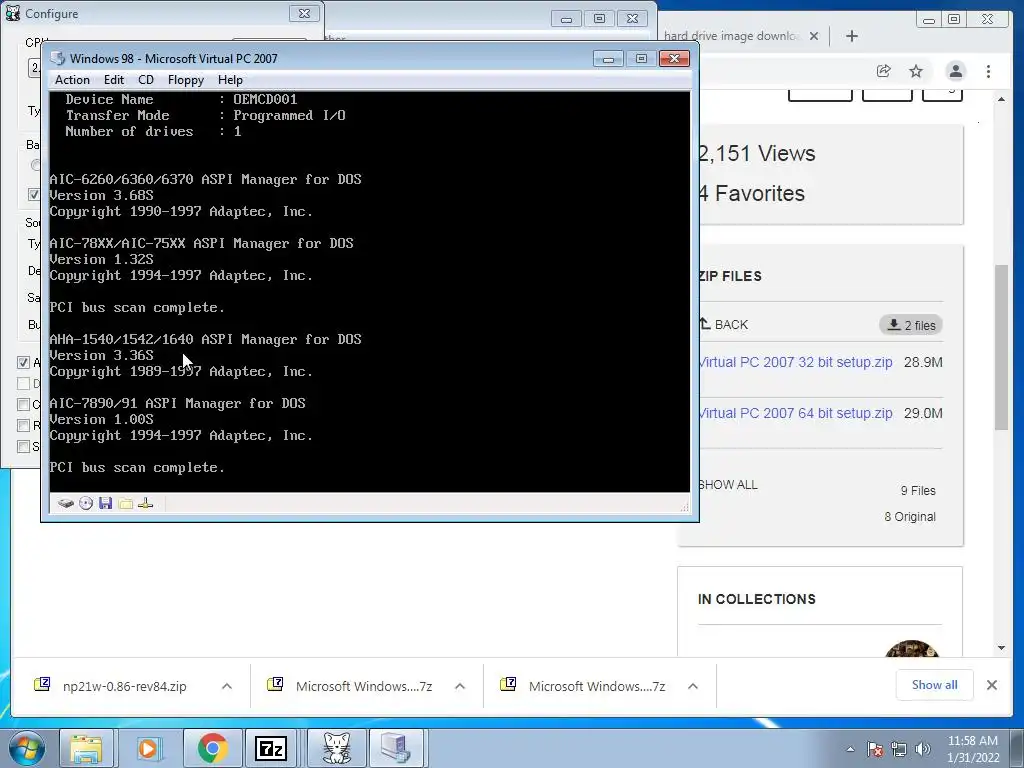This screenshot has height=768, width=1024.
Task: Click the '2,151 Views' text
Action: [x=756, y=153]
